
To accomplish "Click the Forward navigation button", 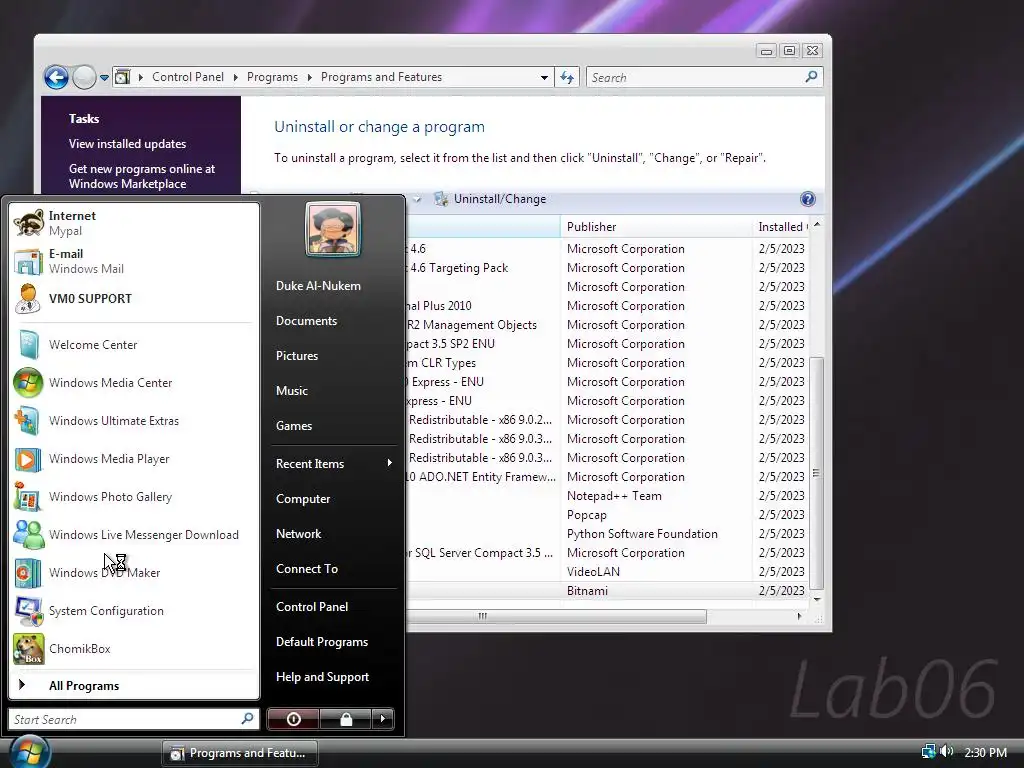I will click(84, 77).
